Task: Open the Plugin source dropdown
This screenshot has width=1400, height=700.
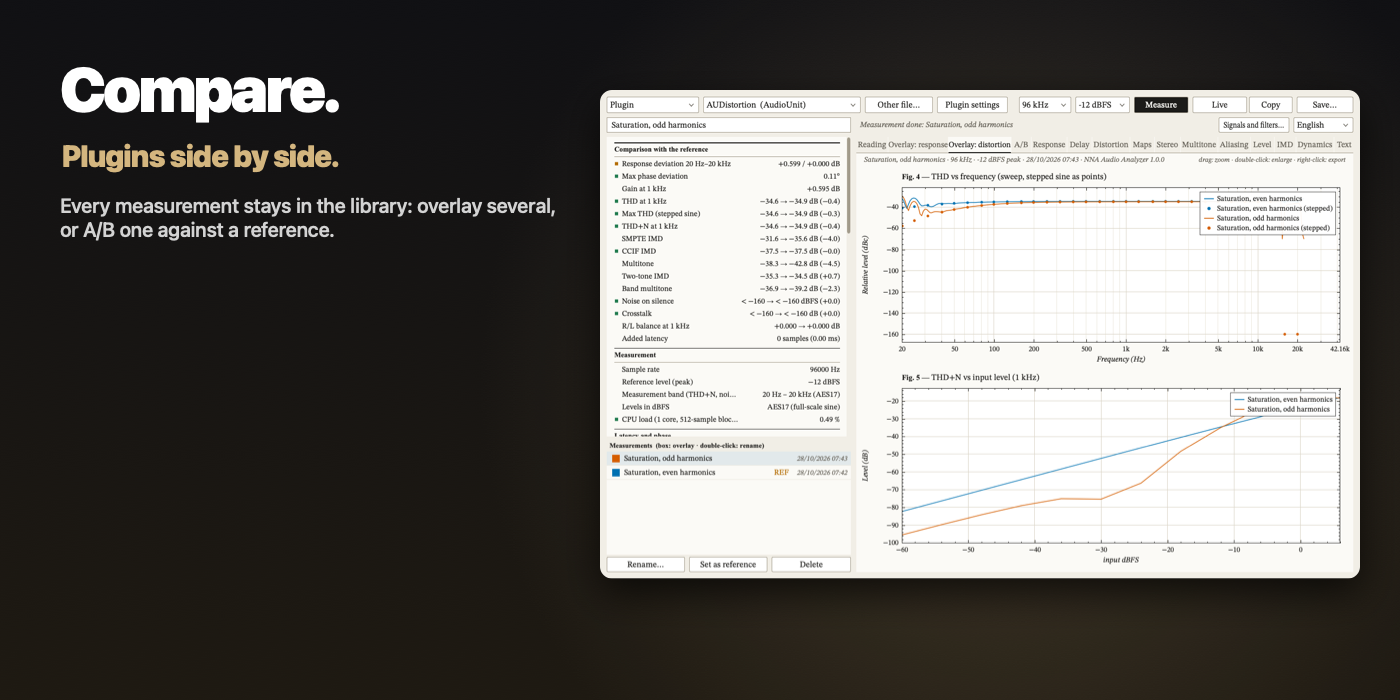Action: pyautogui.click(x=653, y=105)
